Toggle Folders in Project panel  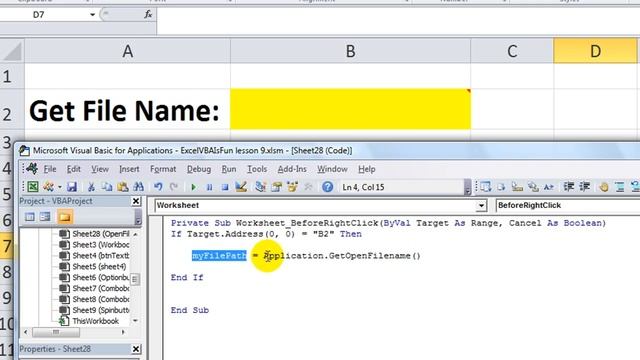coord(64,217)
